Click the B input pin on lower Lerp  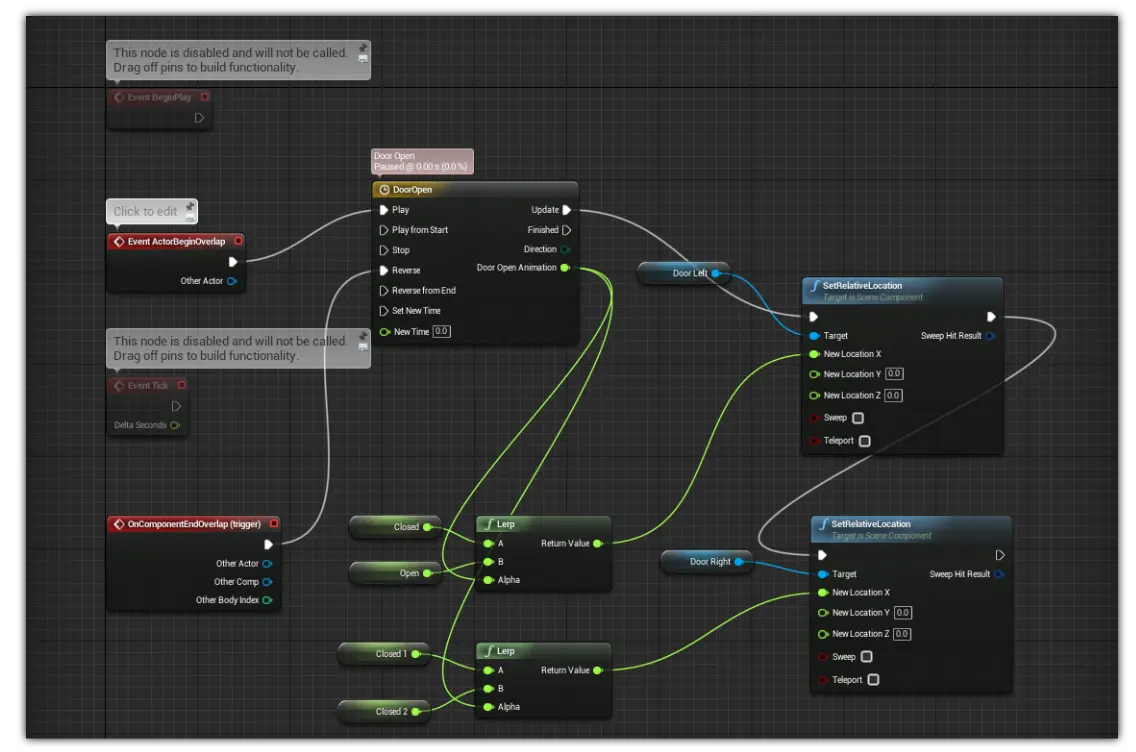[x=488, y=688]
